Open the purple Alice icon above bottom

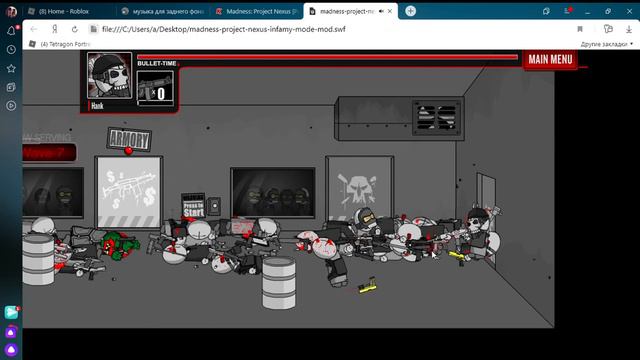(11, 333)
